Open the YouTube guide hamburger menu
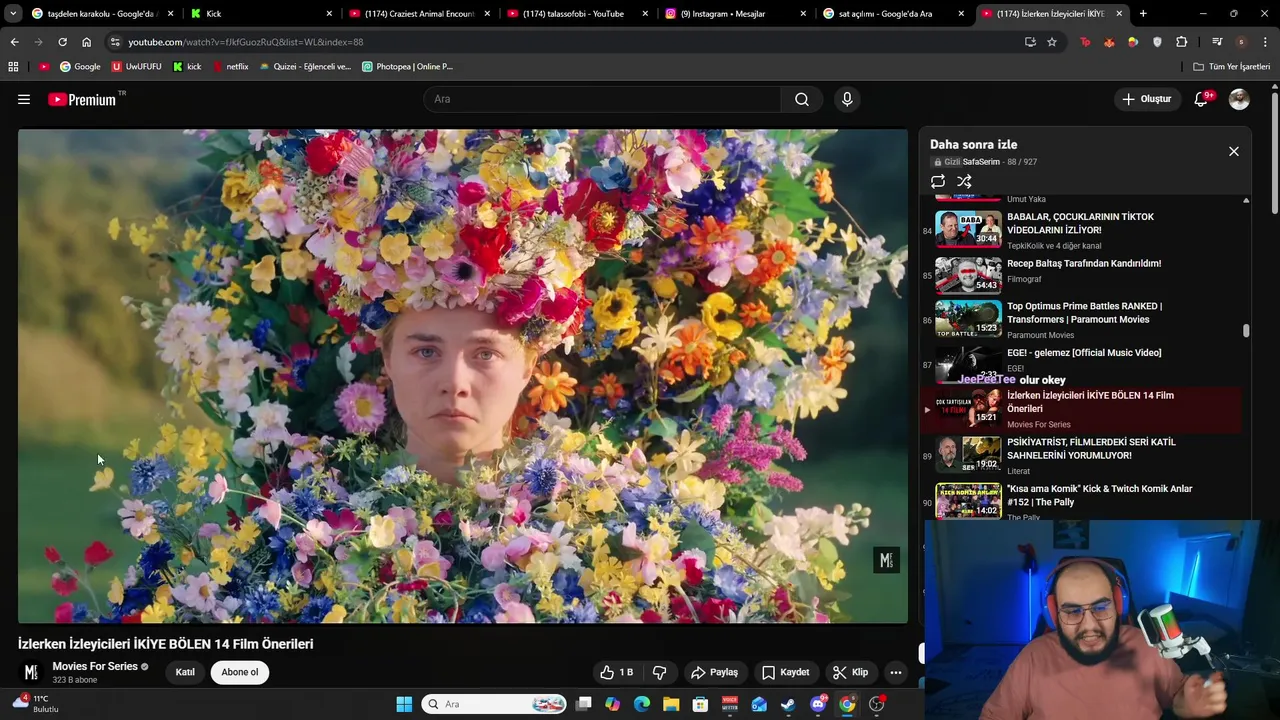The width and height of the screenshot is (1280, 720). (x=24, y=99)
